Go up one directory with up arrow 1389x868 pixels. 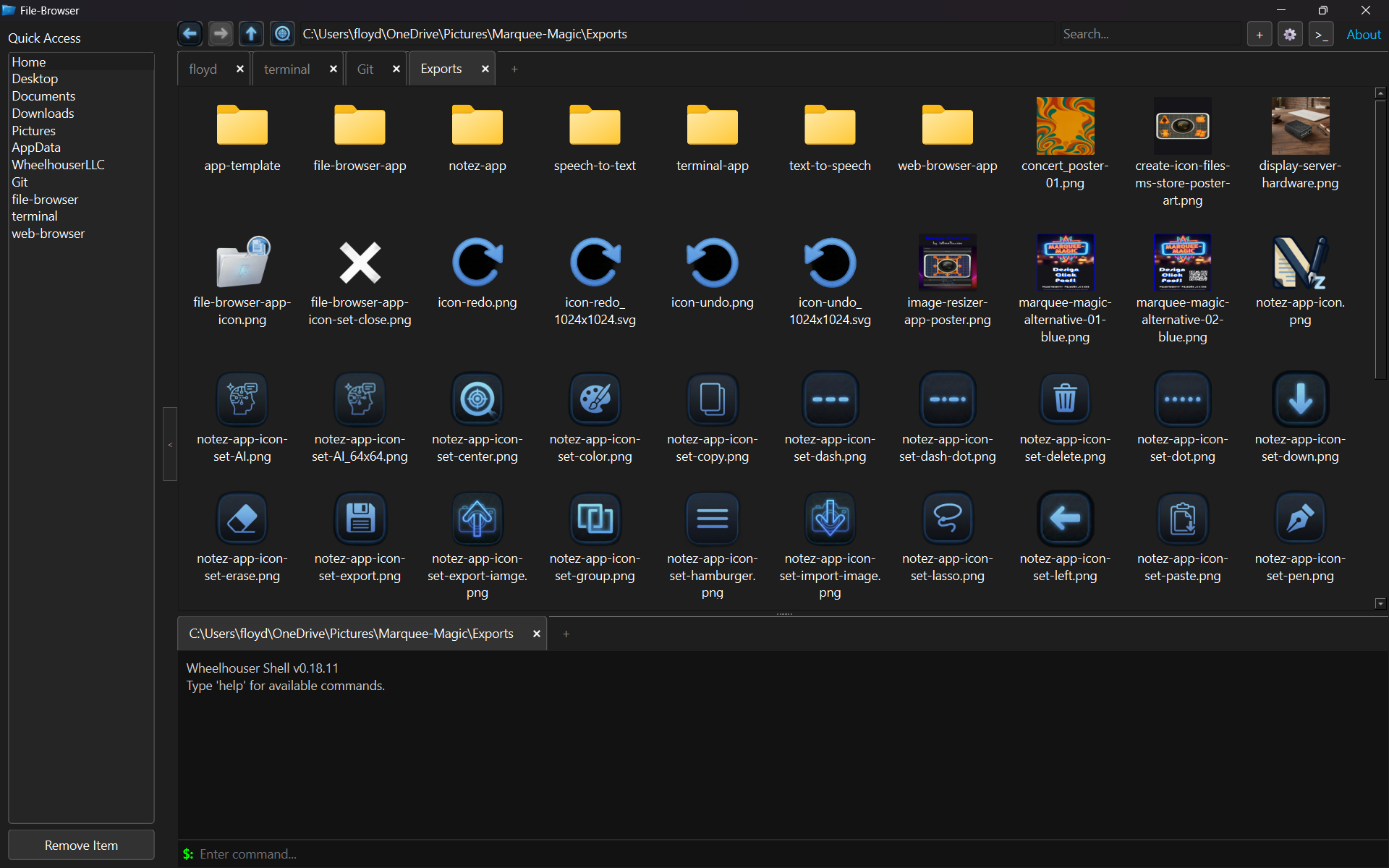[251, 34]
